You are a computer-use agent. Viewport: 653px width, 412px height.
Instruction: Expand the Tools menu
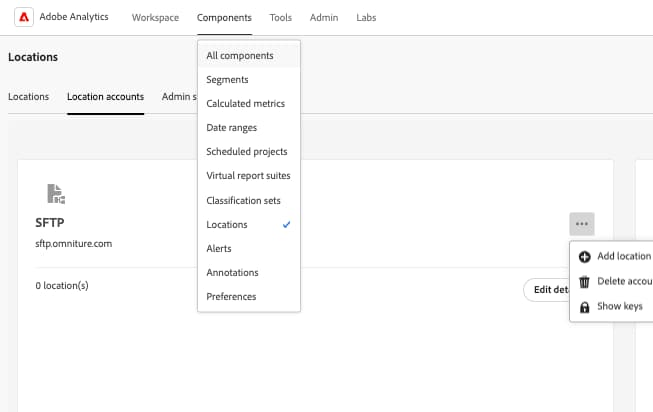click(x=281, y=18)
